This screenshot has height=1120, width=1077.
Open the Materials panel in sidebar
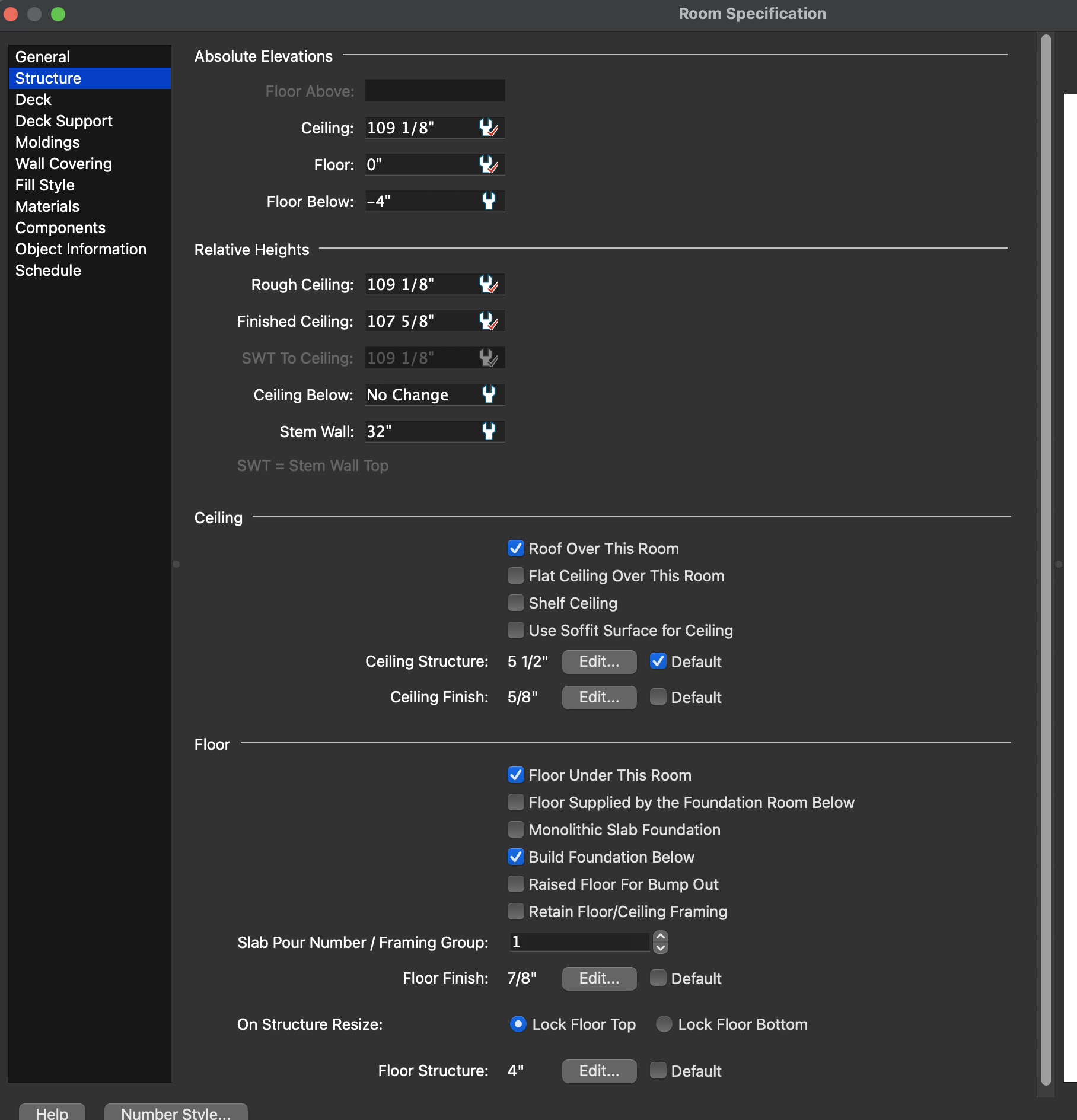pos(47,206)
